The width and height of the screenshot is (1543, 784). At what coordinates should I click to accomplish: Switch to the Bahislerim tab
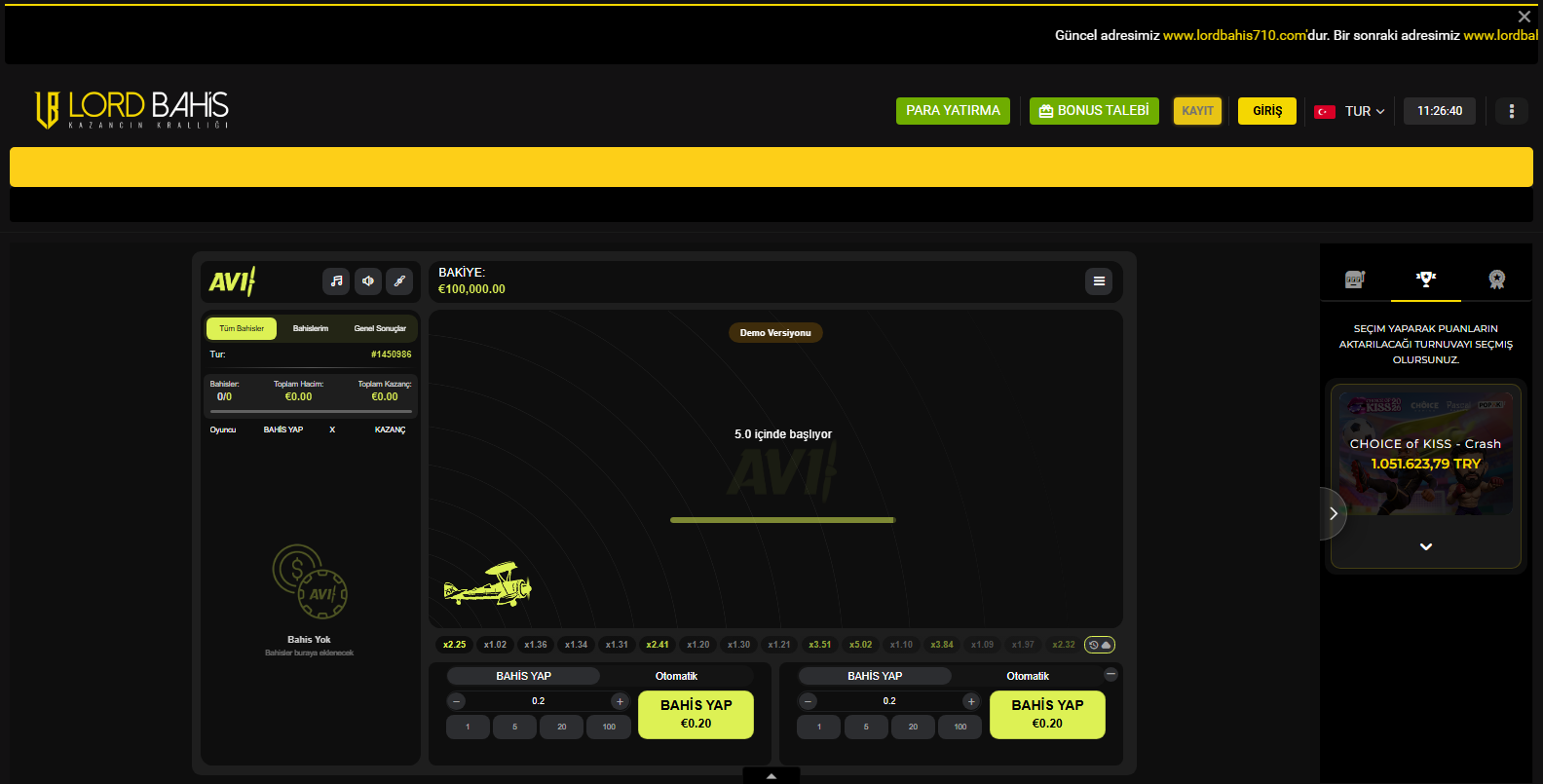[311, 329]
